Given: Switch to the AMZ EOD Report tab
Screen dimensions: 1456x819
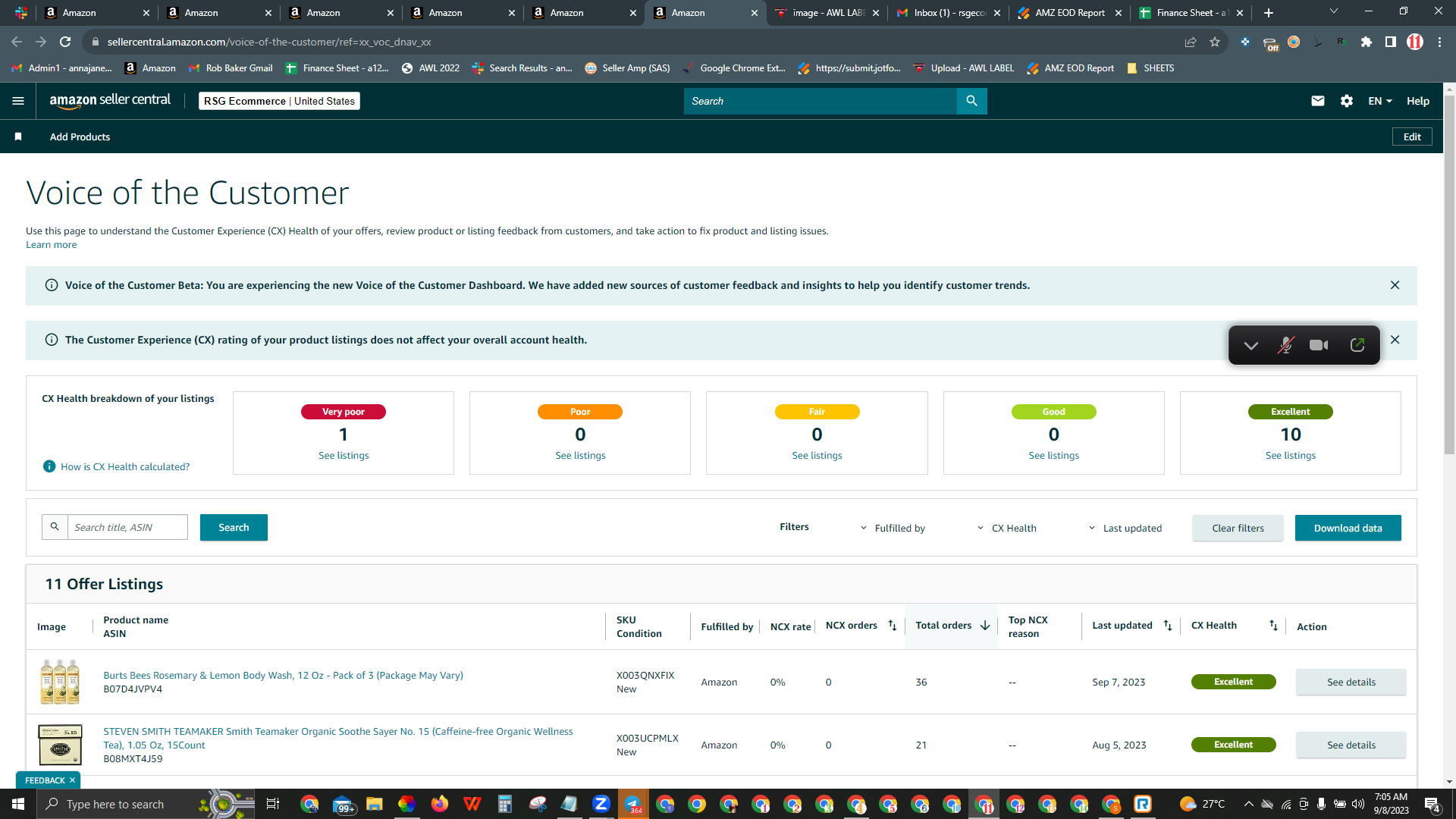Looking at the screenshot, I should click(1070, 13).
